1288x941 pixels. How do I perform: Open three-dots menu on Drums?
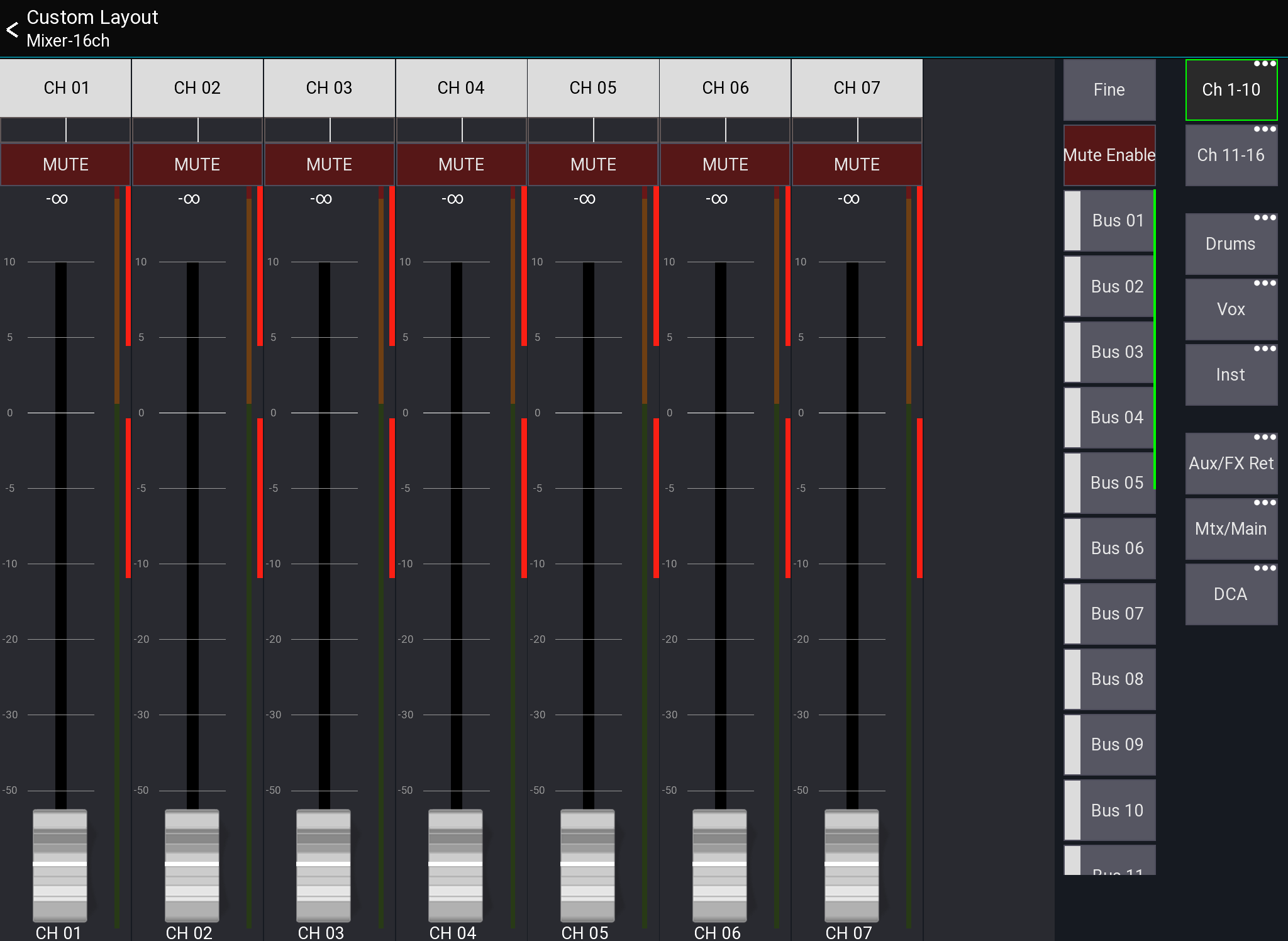1264,218
